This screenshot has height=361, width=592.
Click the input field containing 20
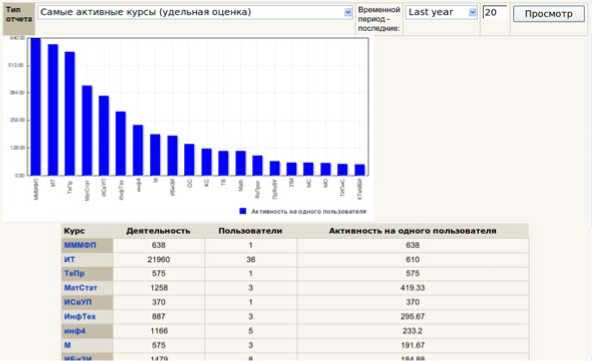click(x=495, y=12)
